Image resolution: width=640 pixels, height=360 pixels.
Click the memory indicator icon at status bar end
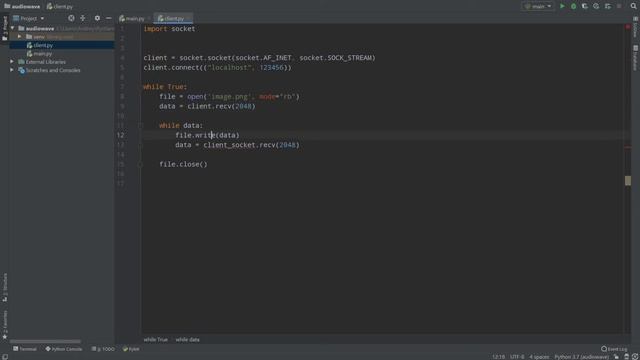[635, 357]
